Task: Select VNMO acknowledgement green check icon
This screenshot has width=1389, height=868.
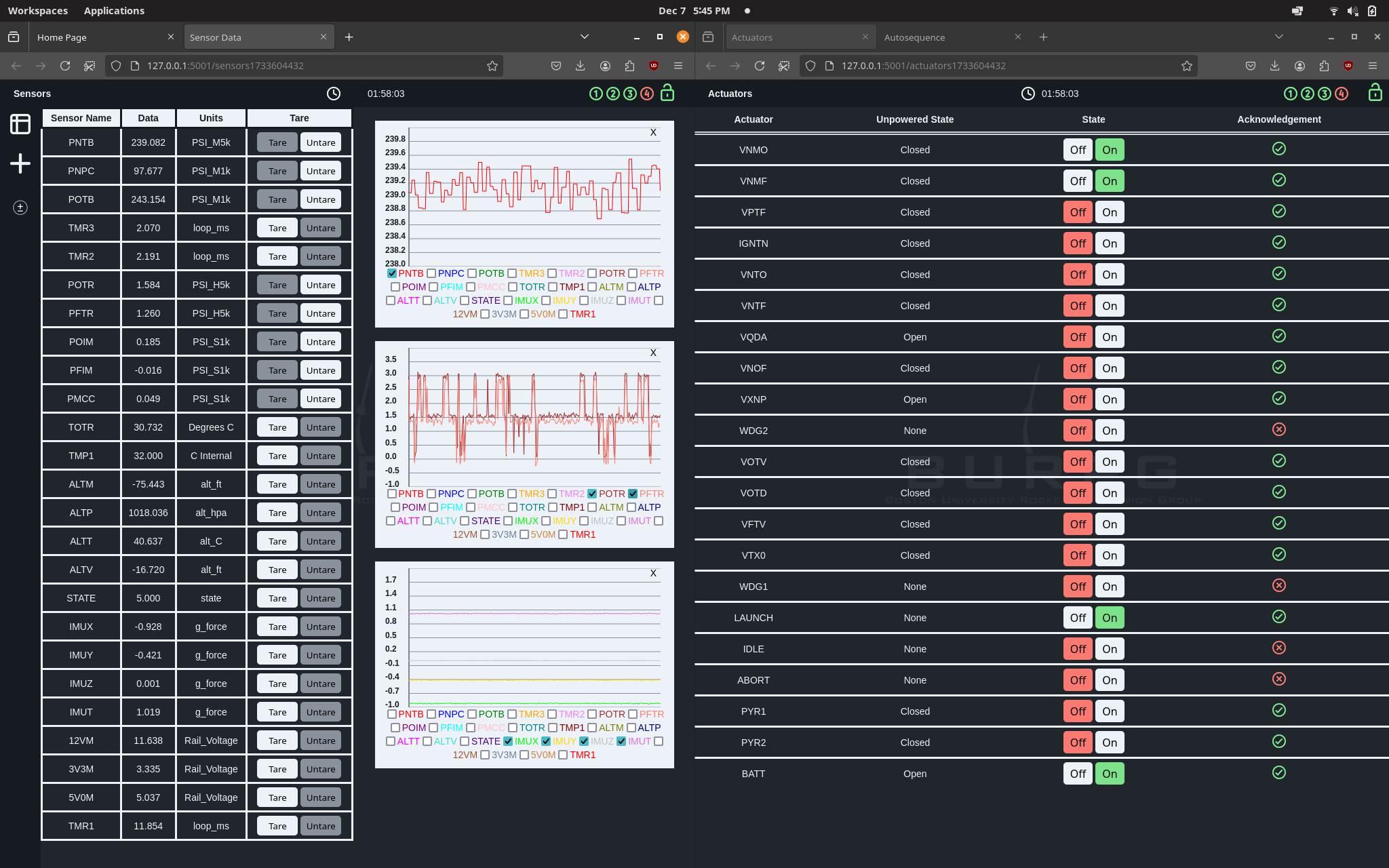Action: coord(1279,149)
